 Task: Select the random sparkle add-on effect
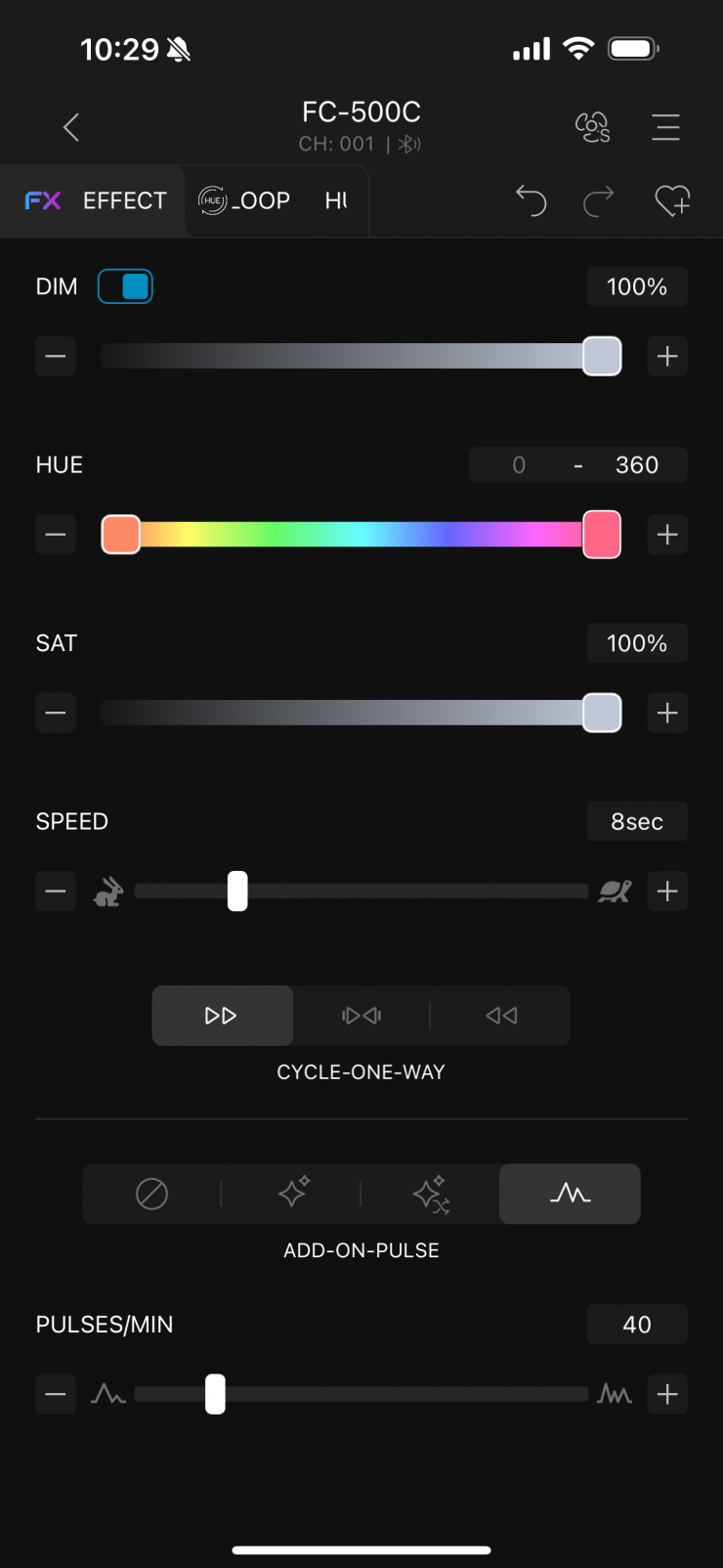431,1193
